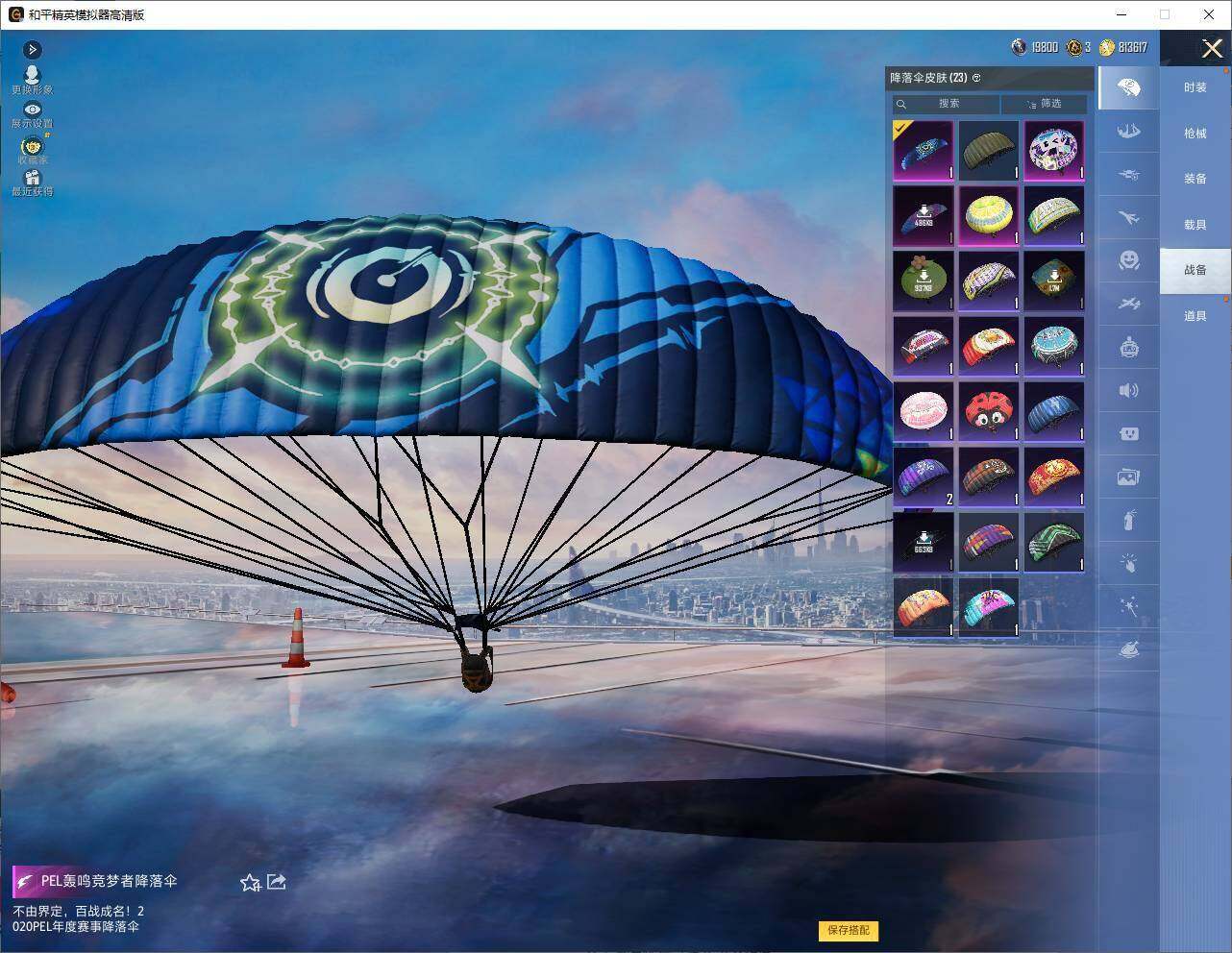Add the parachute to favorites with star icon
This screenshot has height=953, width=1232.
250,882
